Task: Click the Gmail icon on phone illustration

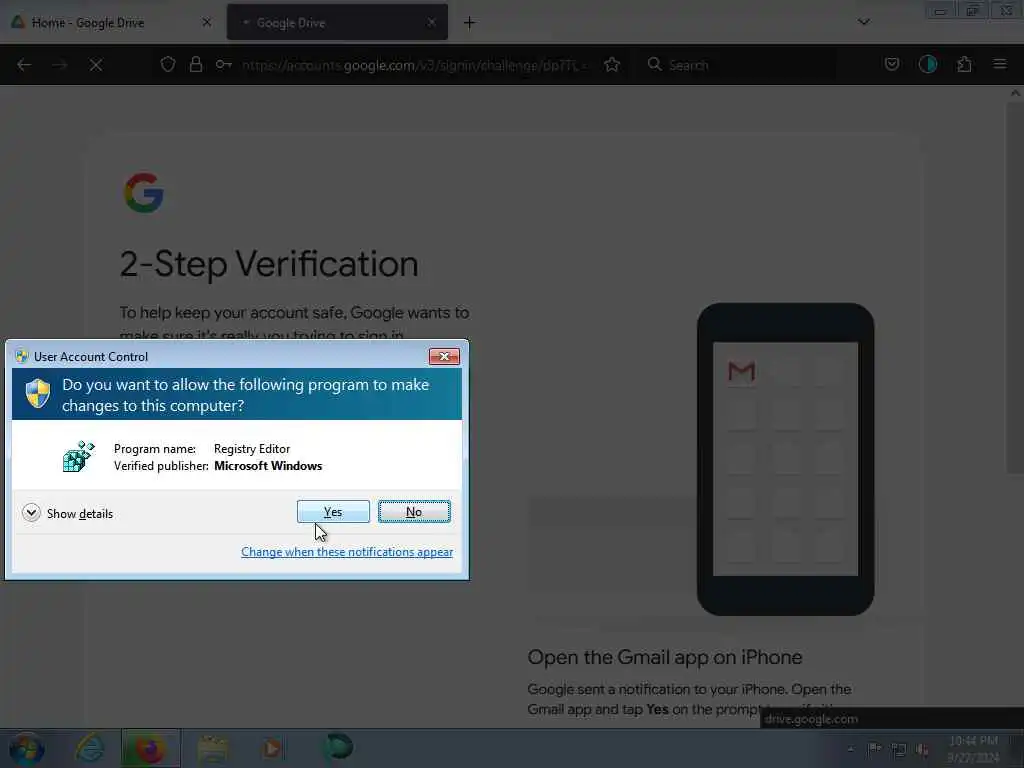Action: point(741,372)
